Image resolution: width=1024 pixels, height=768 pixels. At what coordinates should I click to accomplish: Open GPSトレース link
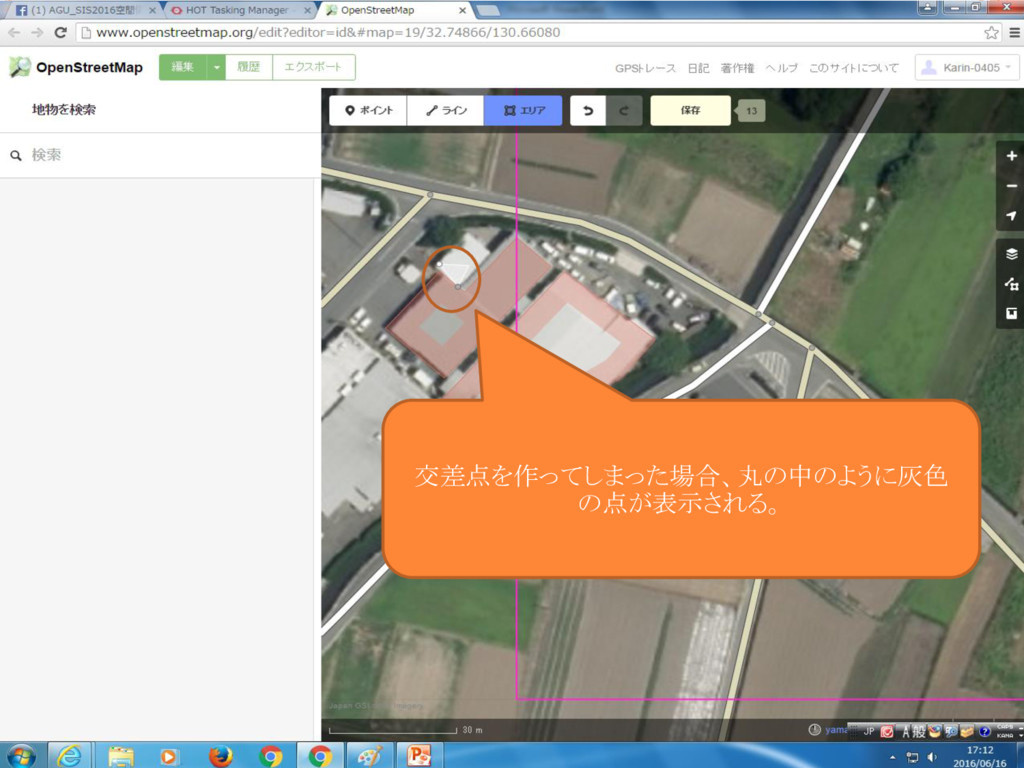pos(645,68)
